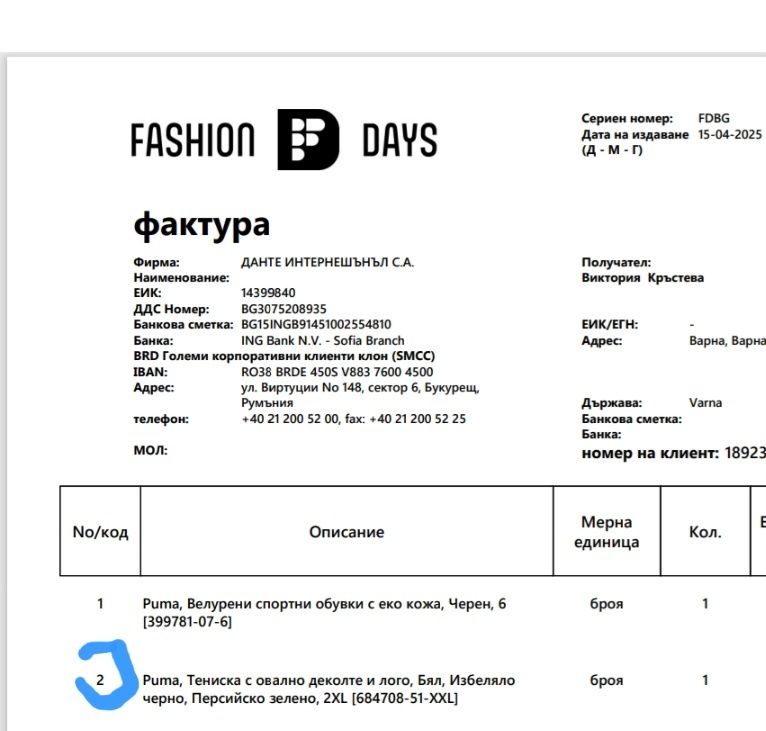
Task: Select IBAN 'RO38 BRDE 450S V883 7600 4500'
Action: (337, 372)
